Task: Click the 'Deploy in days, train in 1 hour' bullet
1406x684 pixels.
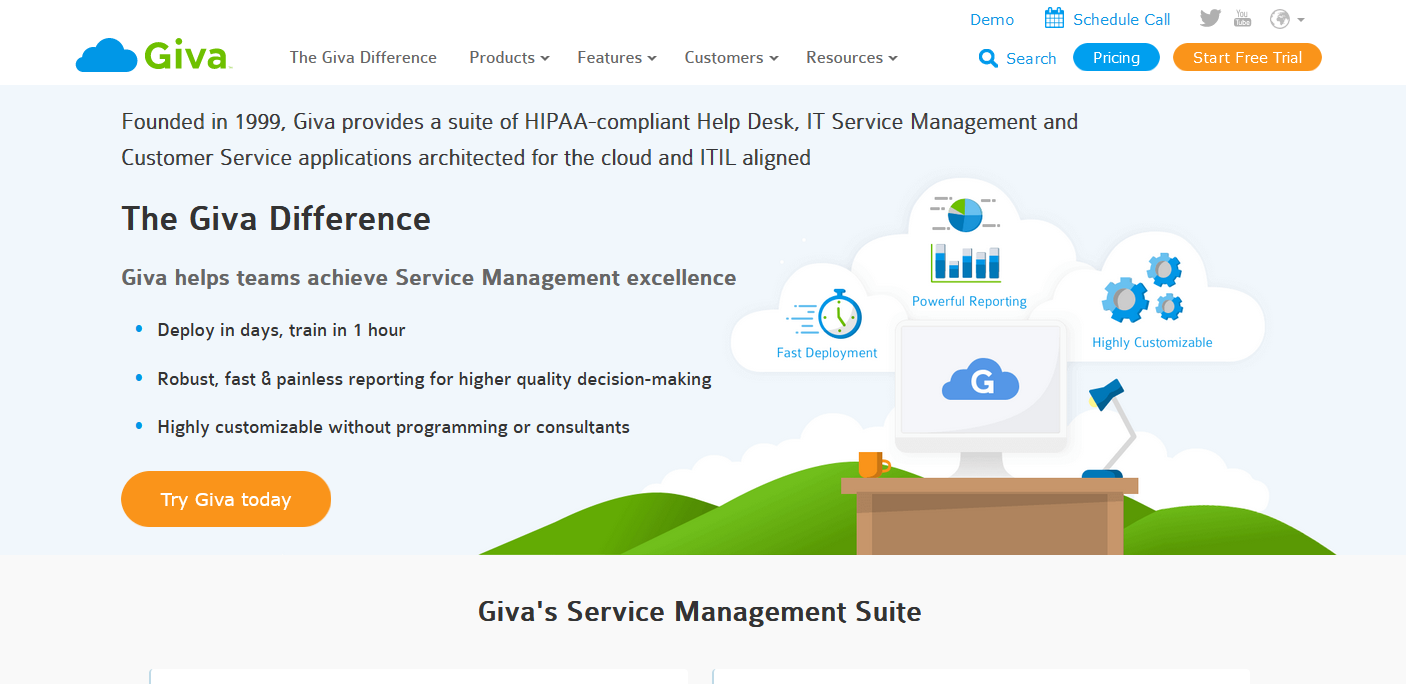Action: (x=281, y=330)
